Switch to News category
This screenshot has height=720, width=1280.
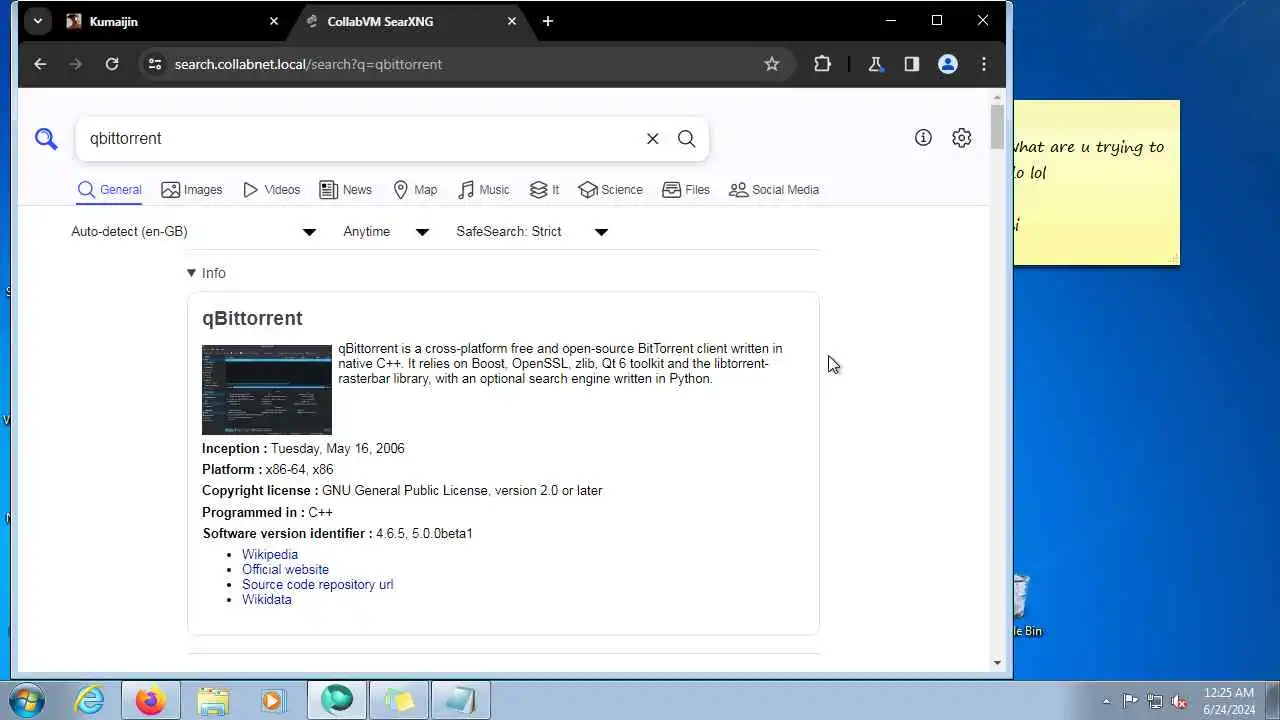(345, 190)
